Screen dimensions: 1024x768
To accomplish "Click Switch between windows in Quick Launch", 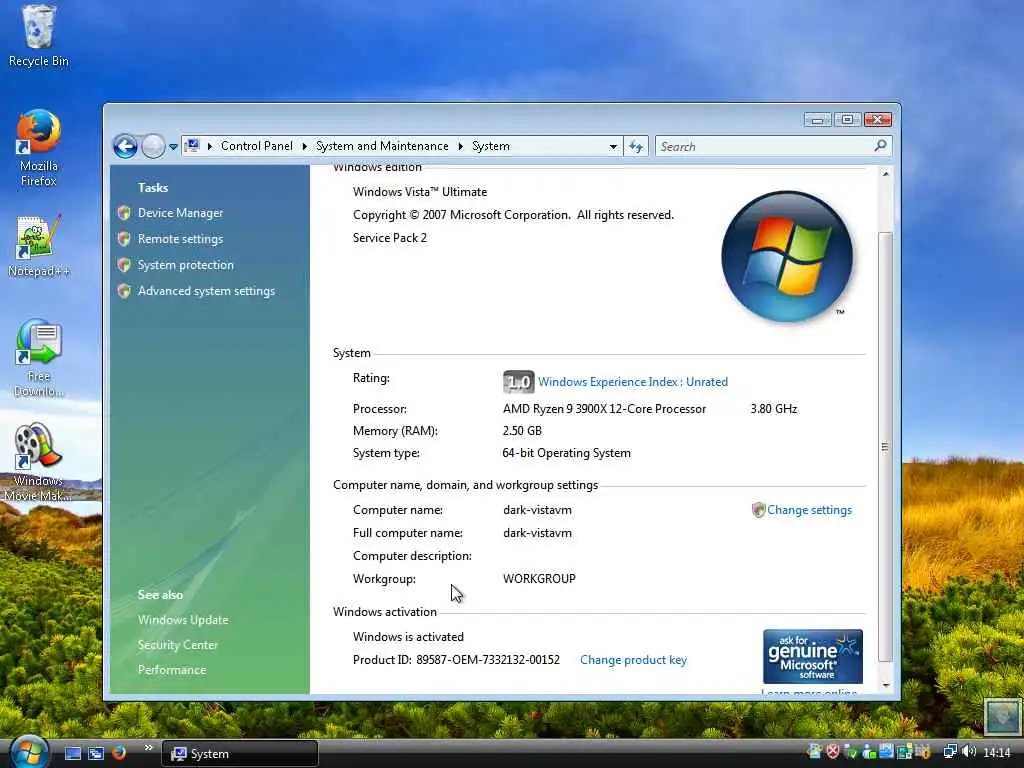I will point(96,754).
